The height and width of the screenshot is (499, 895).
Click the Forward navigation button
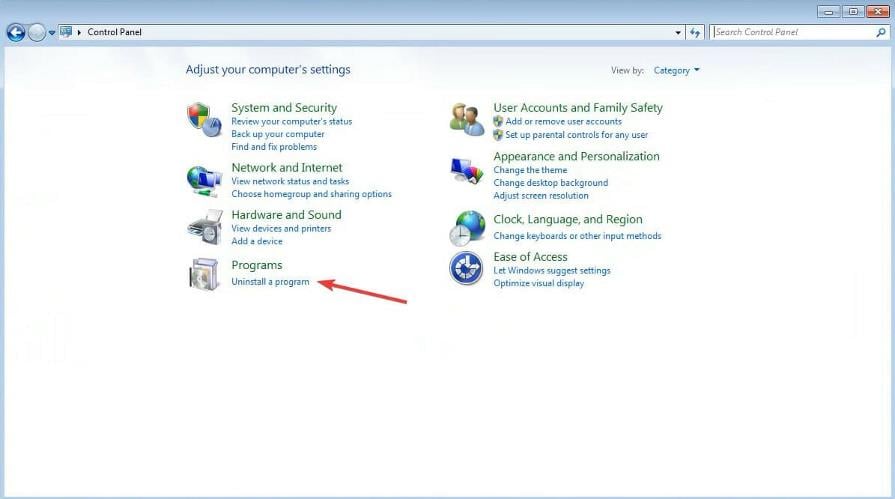click(x=37, y=33)
